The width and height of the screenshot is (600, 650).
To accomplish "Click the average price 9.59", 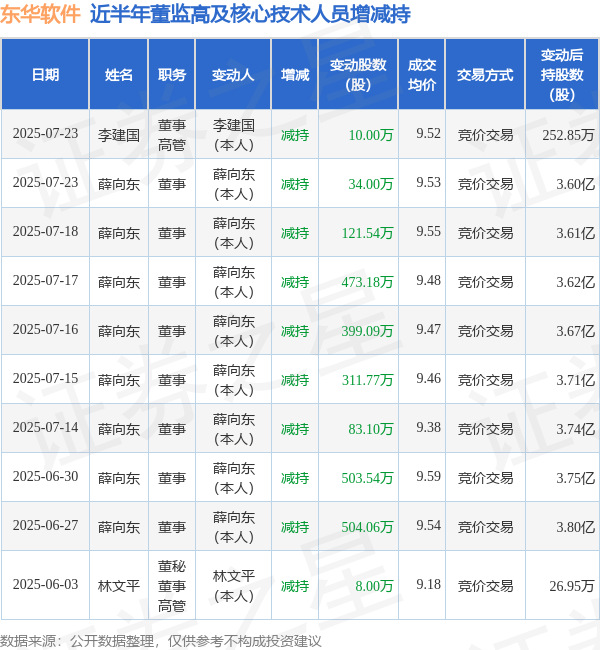I will coord(428,476).
